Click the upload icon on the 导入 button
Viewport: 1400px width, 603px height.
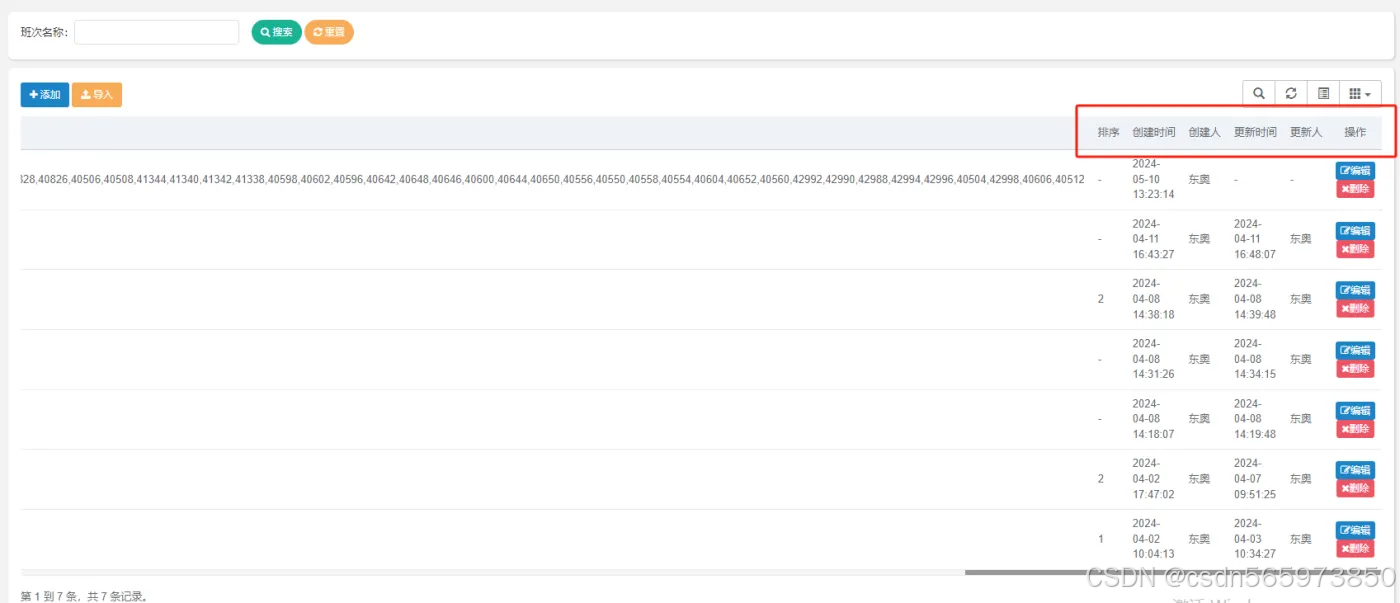tap(85, 94)
